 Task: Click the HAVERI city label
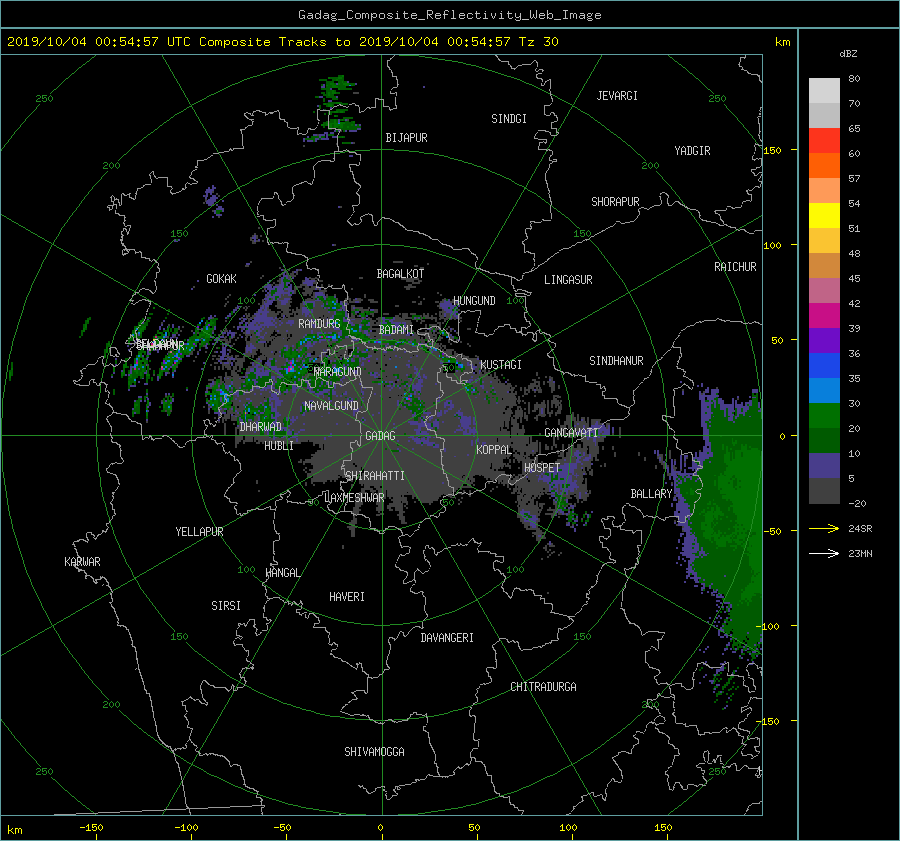click(347, 597)
